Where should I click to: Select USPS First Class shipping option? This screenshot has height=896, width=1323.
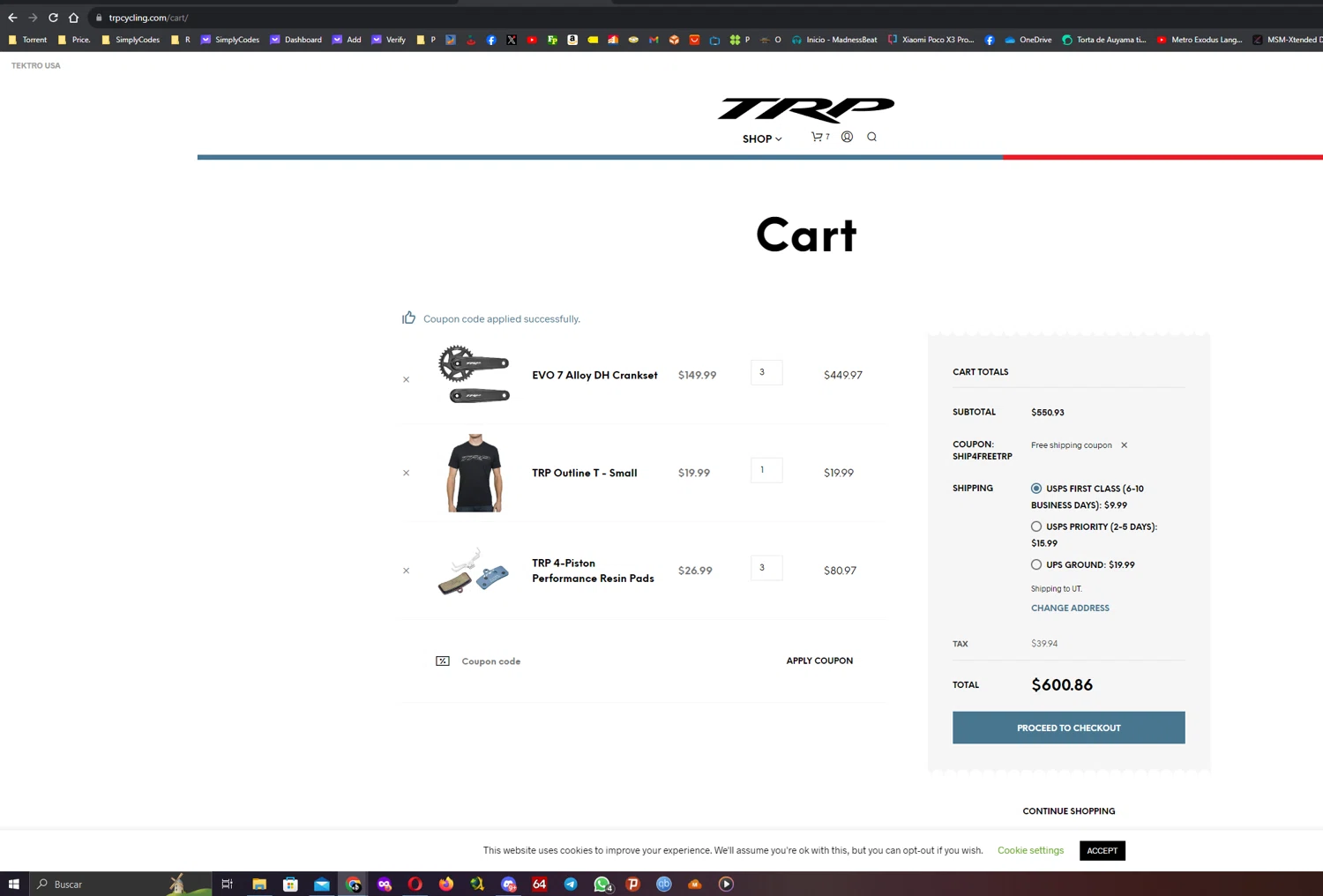[x=1036, y=489]
